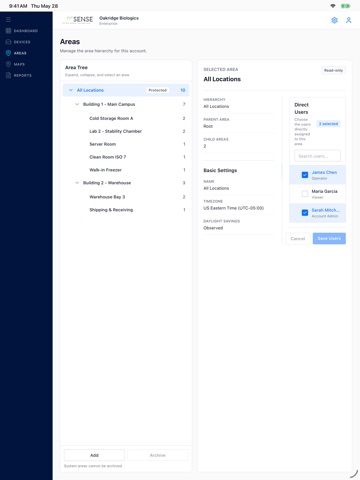
Task: Open the user profile icon
Action: point(349,20)
